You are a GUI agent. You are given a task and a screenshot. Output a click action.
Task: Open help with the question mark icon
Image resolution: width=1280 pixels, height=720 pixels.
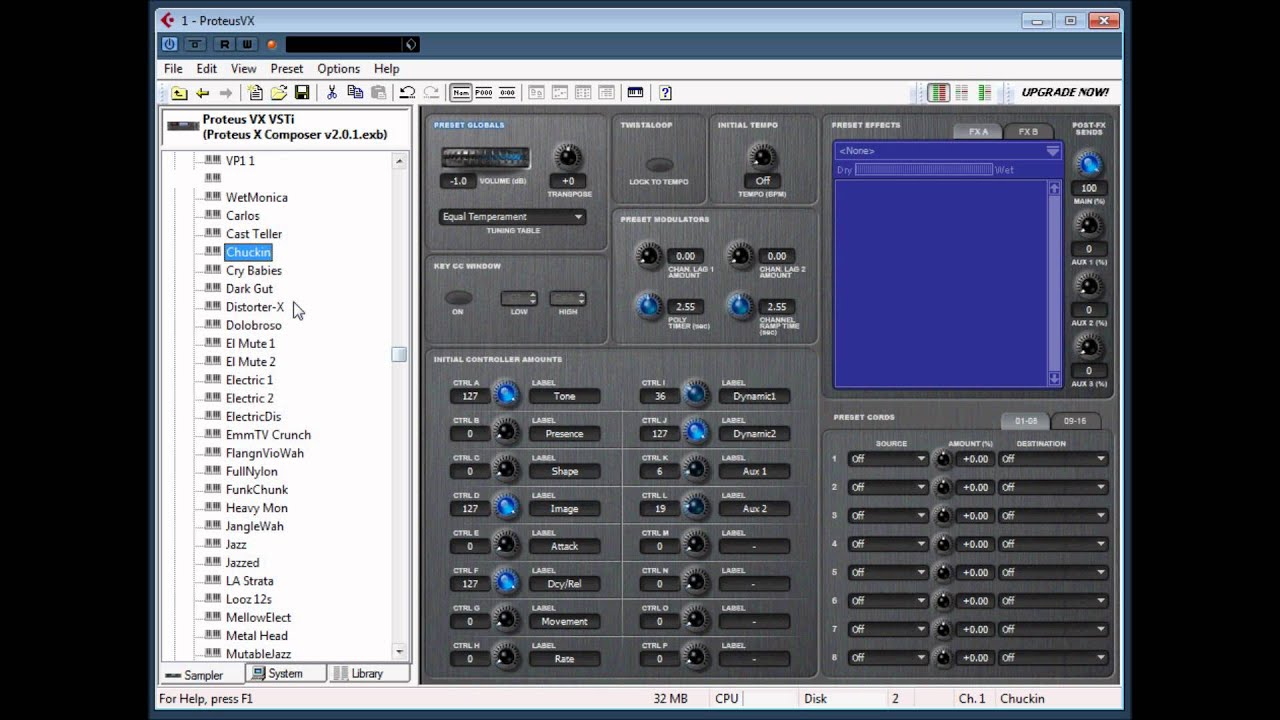click(x=665, y=93)
